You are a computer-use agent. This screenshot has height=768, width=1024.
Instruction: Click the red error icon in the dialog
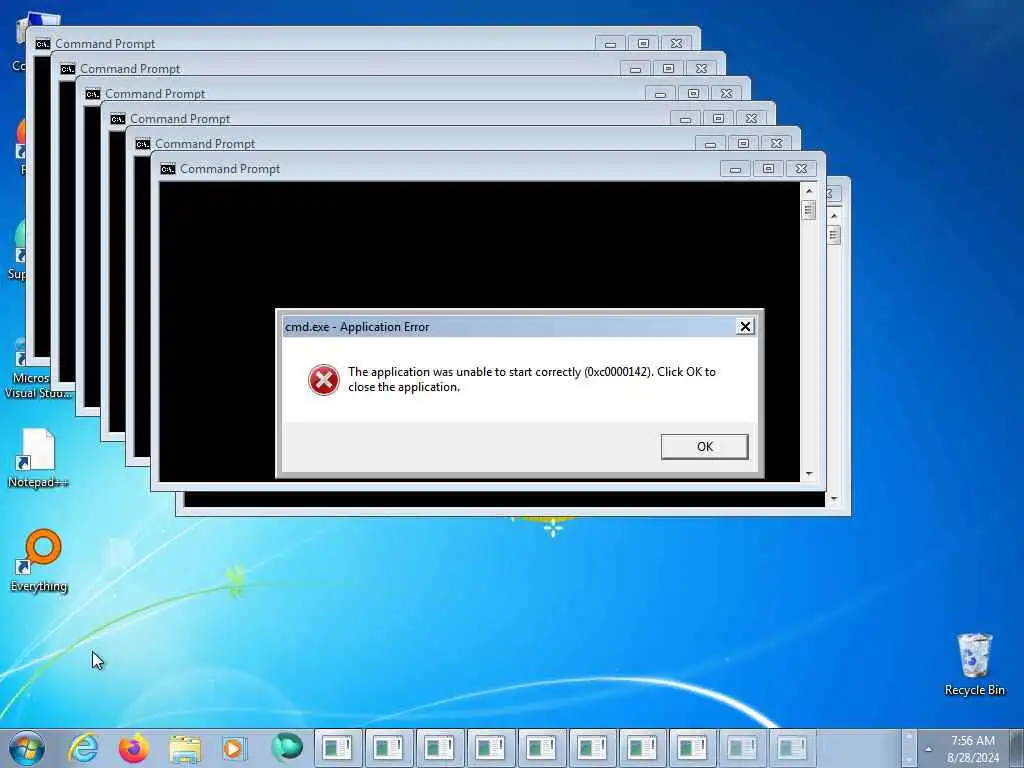[324, 379]
